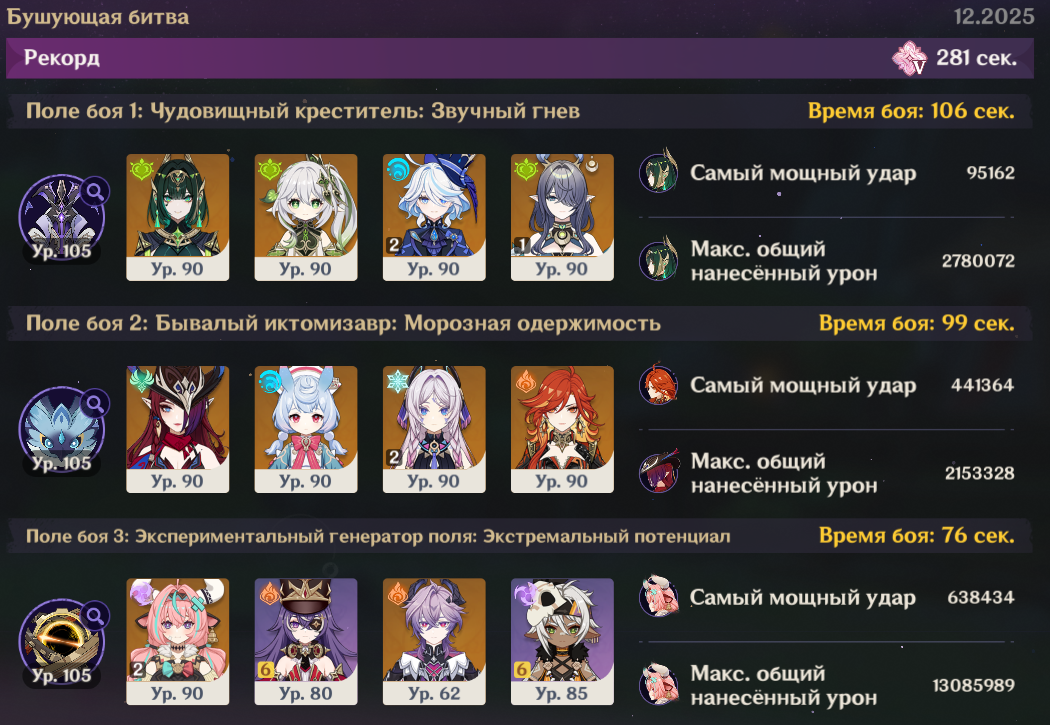Viewport: 1050px width, 725px height.
Task: Choose the blue bunny-eared Hydro character
Action: click(x=305, y=430)
